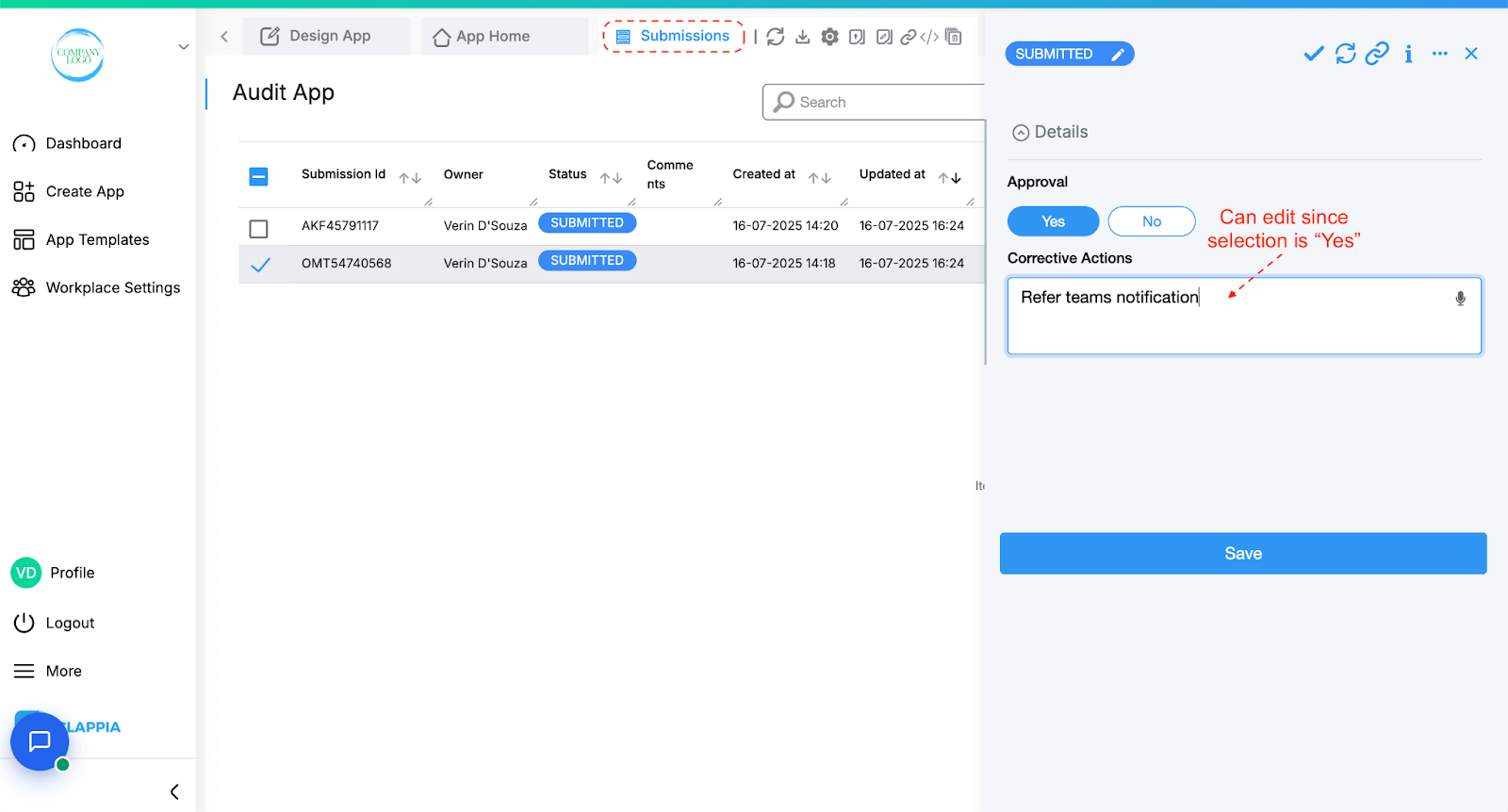Click the Dashboard label in the sidebar
The width and height of the screenshot is (1508, 812).
pos(84,143)
